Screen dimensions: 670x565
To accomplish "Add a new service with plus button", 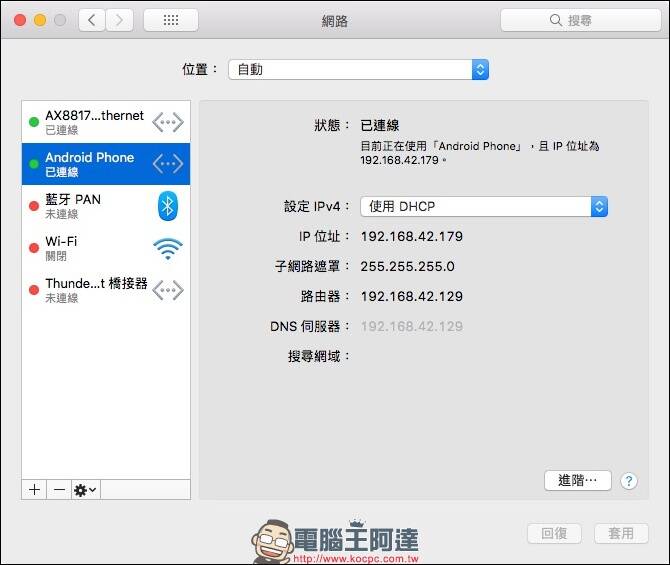I will (34, 489).
